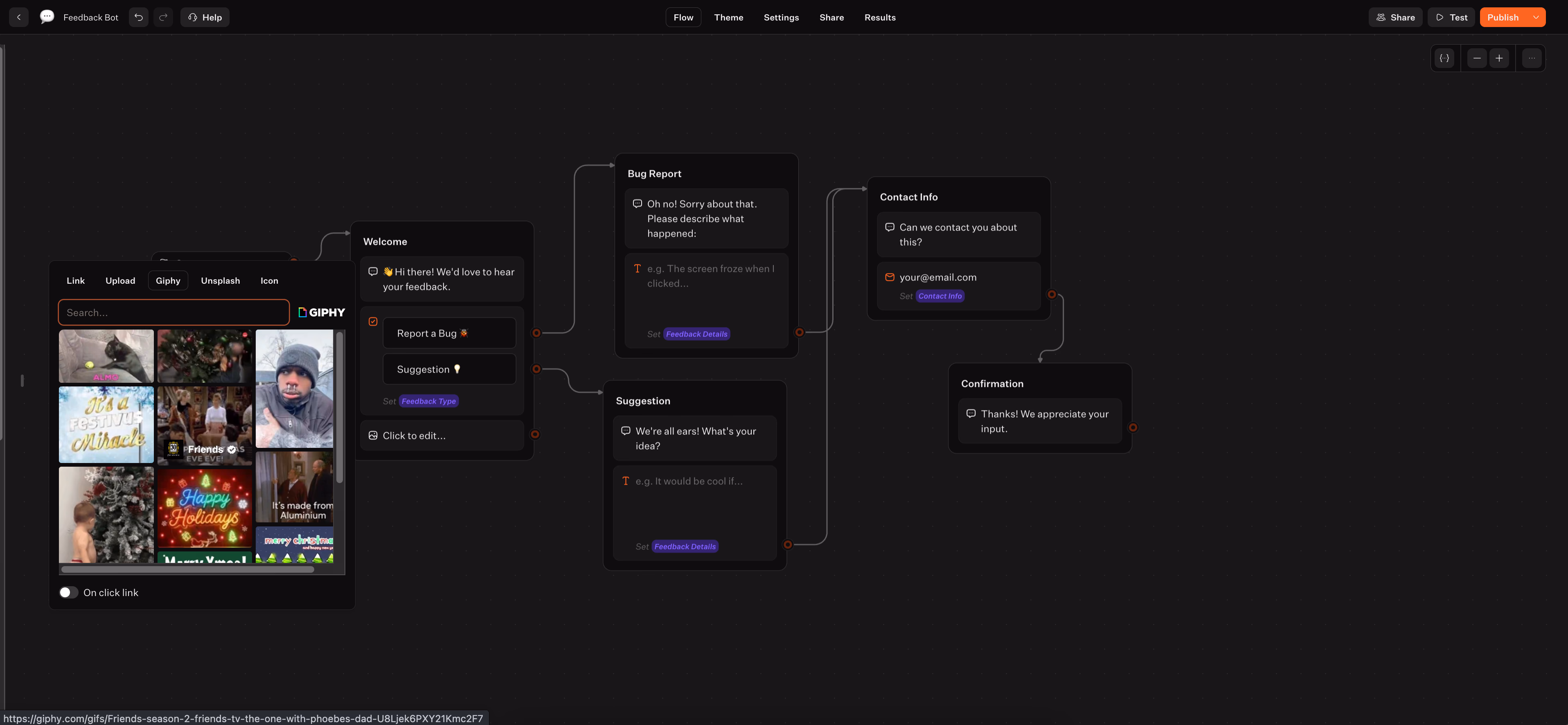Screen dimensions: 1568x725
Task: Click the Help button
Action: click(x=205, y=17)
